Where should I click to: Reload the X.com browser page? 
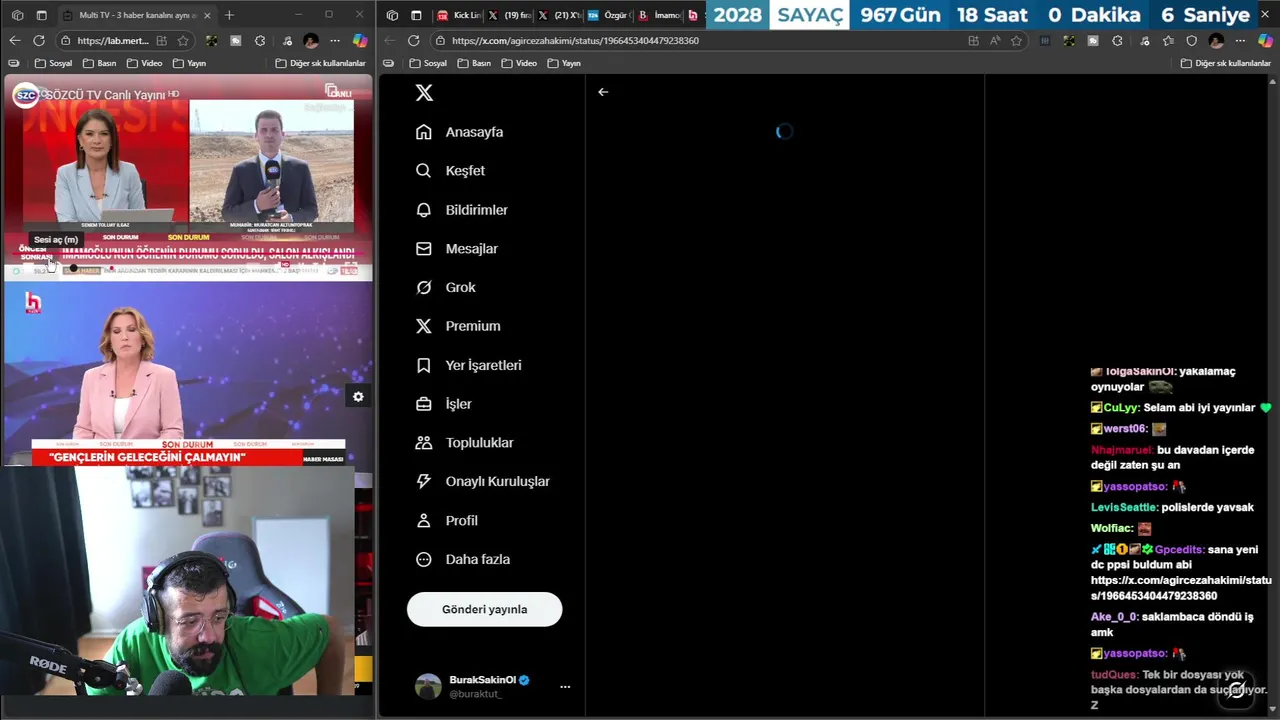[x=414, y=41]
